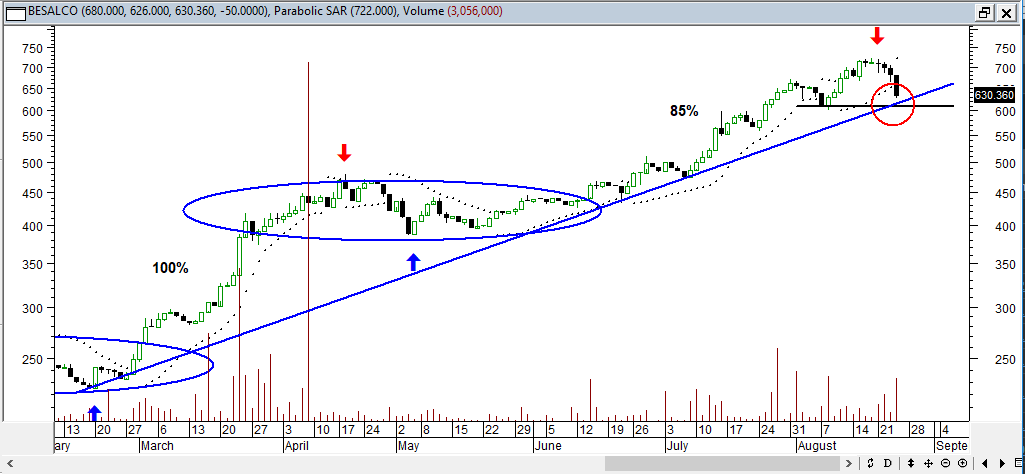
Task: Zoom out with the minus magnifier icon
Action: click(945, 463)
